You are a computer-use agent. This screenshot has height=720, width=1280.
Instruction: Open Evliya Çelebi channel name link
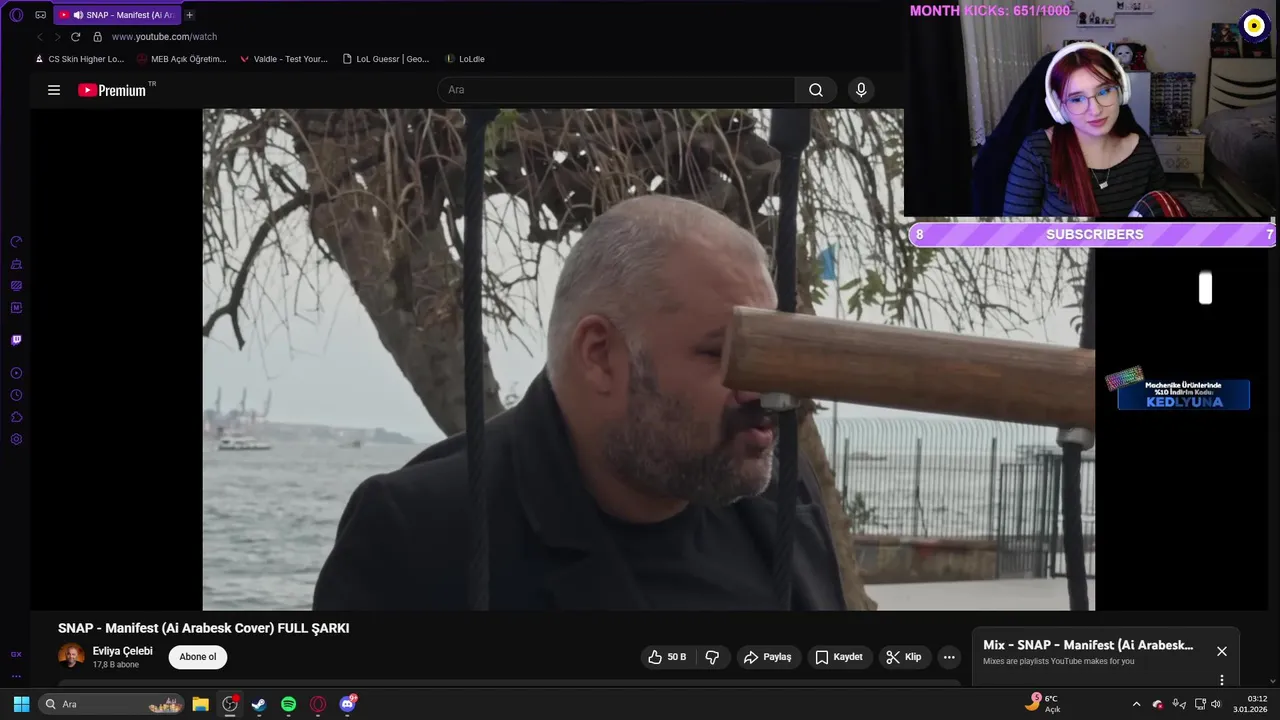(x=122, y=651)
